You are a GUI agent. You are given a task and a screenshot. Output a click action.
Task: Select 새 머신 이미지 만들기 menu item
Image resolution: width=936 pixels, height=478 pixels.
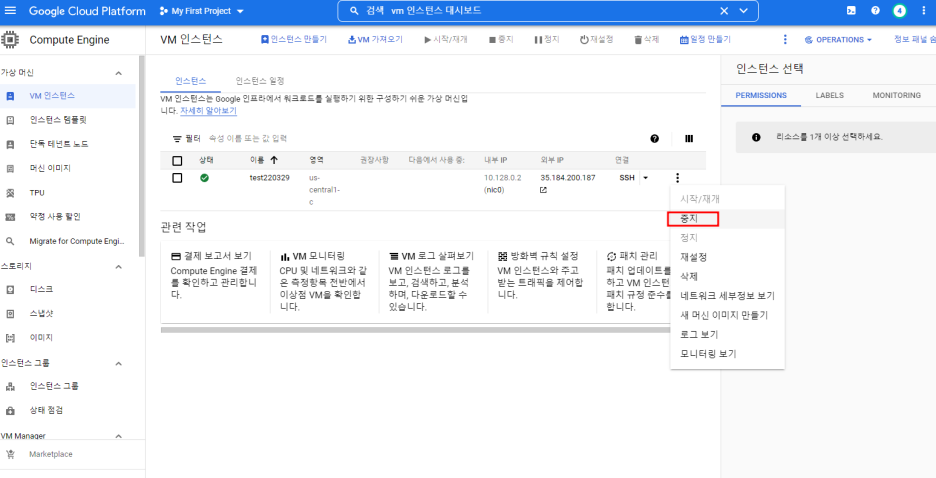pos(728,315)
